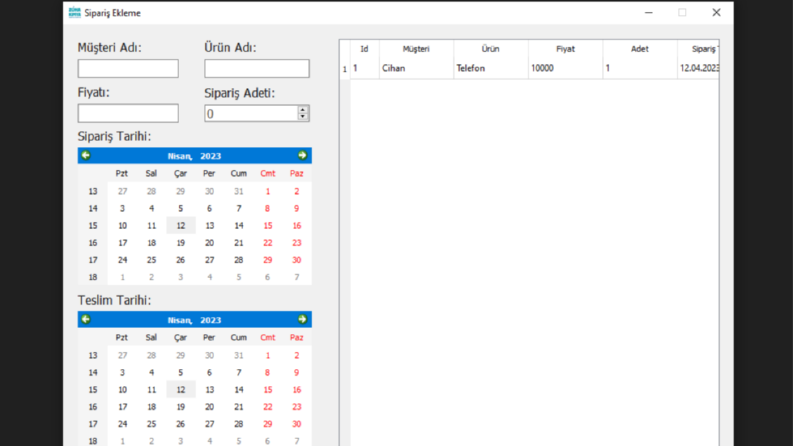793x446 pixels.
Task: Open month selector Nisan in Teslim Tarihi calendar
Action: 180,320
